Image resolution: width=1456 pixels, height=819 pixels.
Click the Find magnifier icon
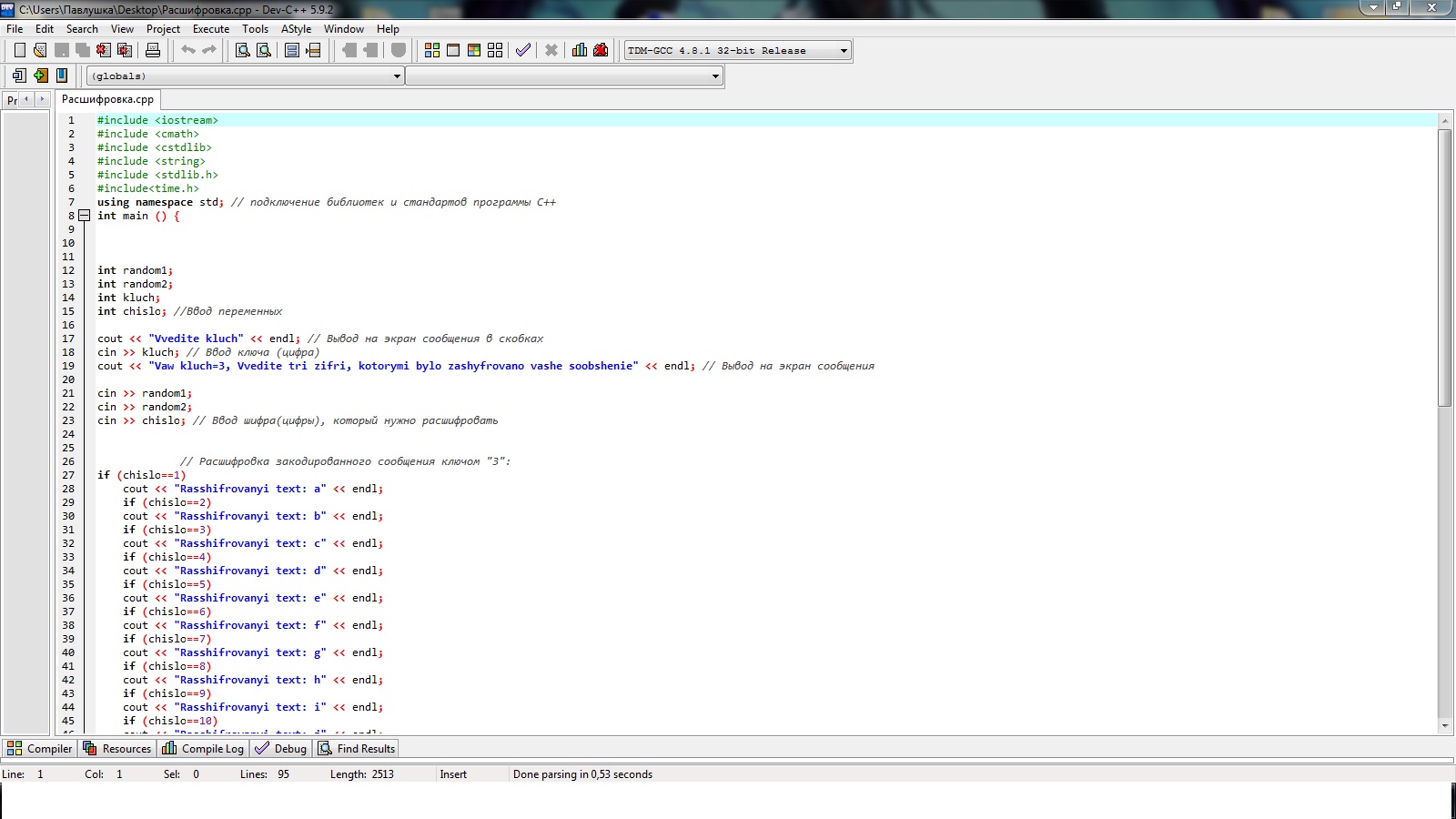tap(243, 50)
